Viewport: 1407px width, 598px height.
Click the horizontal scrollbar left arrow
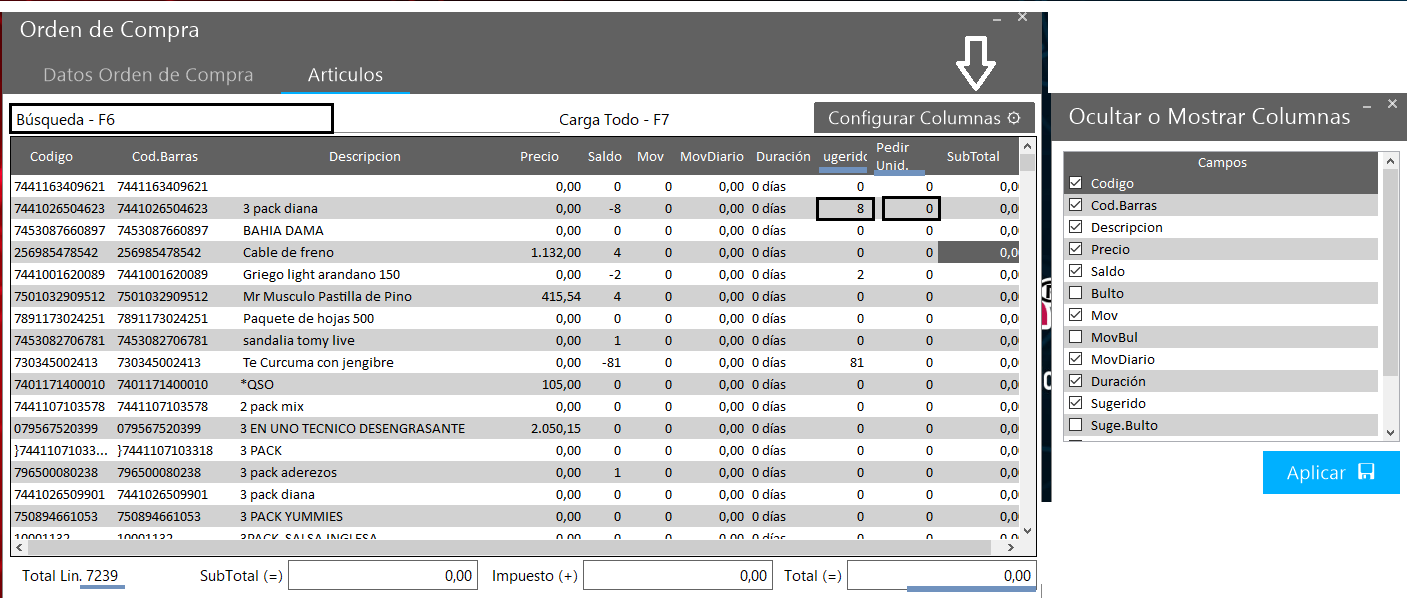[19, 547]
